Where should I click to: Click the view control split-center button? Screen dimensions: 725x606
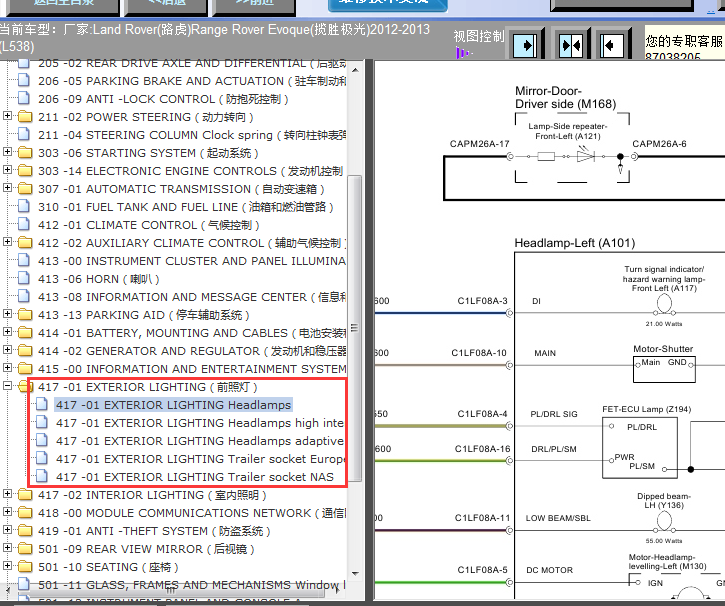(x=571, y=45)
